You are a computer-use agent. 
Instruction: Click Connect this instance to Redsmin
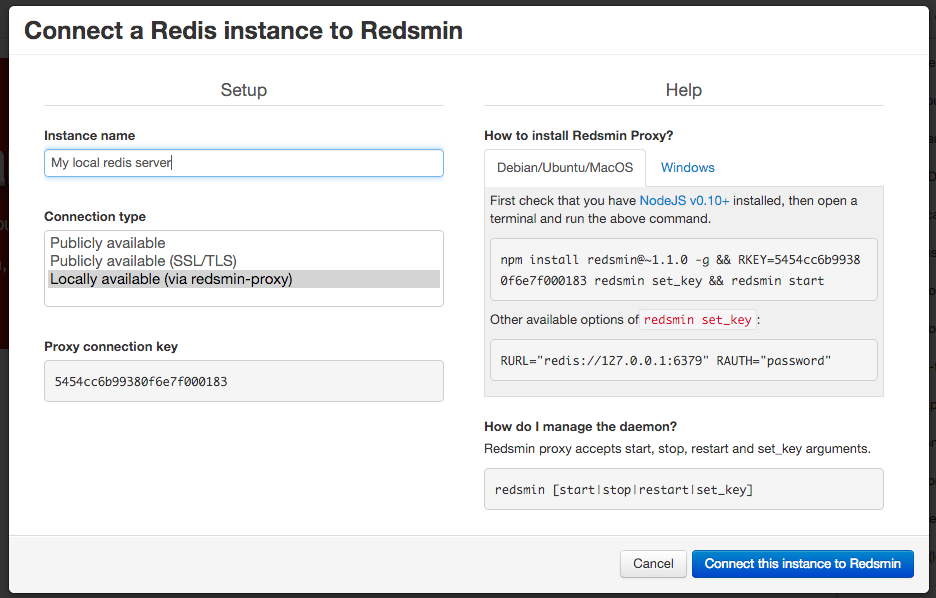pyautogui.click(x=802, y=563)
